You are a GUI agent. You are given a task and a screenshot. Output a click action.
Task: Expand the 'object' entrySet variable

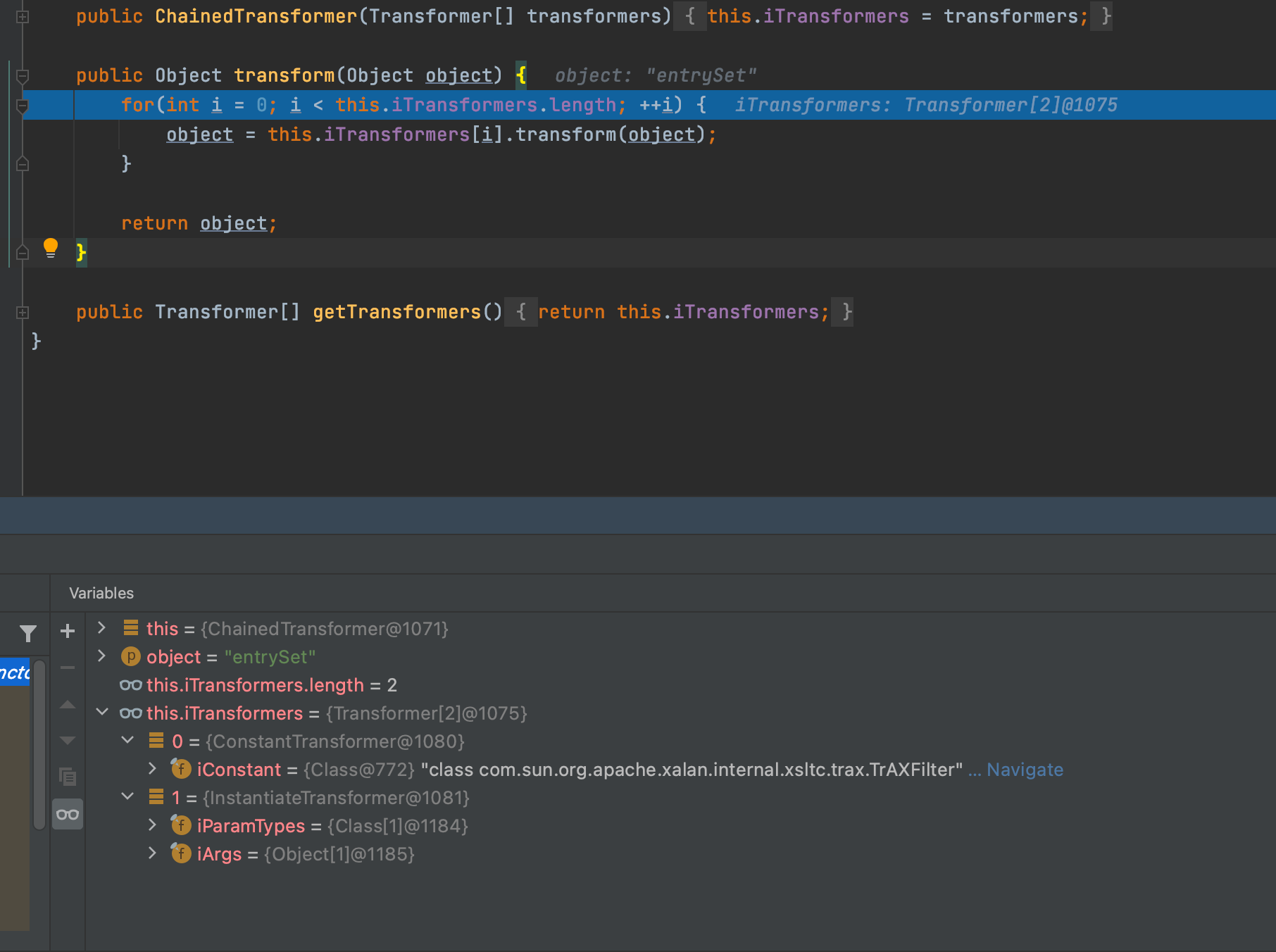pos(101,656)
